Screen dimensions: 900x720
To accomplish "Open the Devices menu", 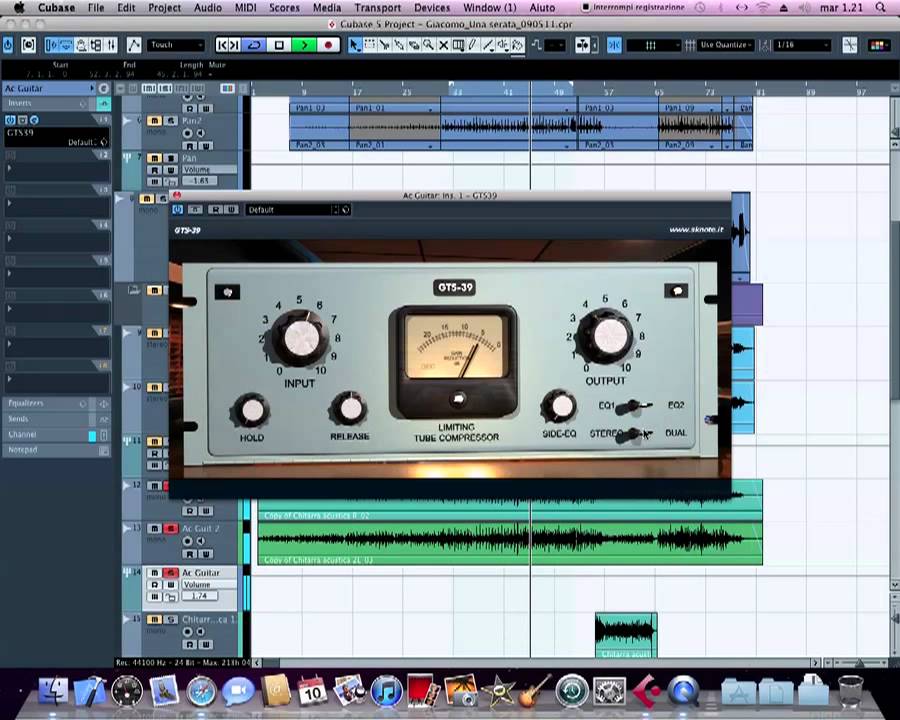I will (432, 7).
